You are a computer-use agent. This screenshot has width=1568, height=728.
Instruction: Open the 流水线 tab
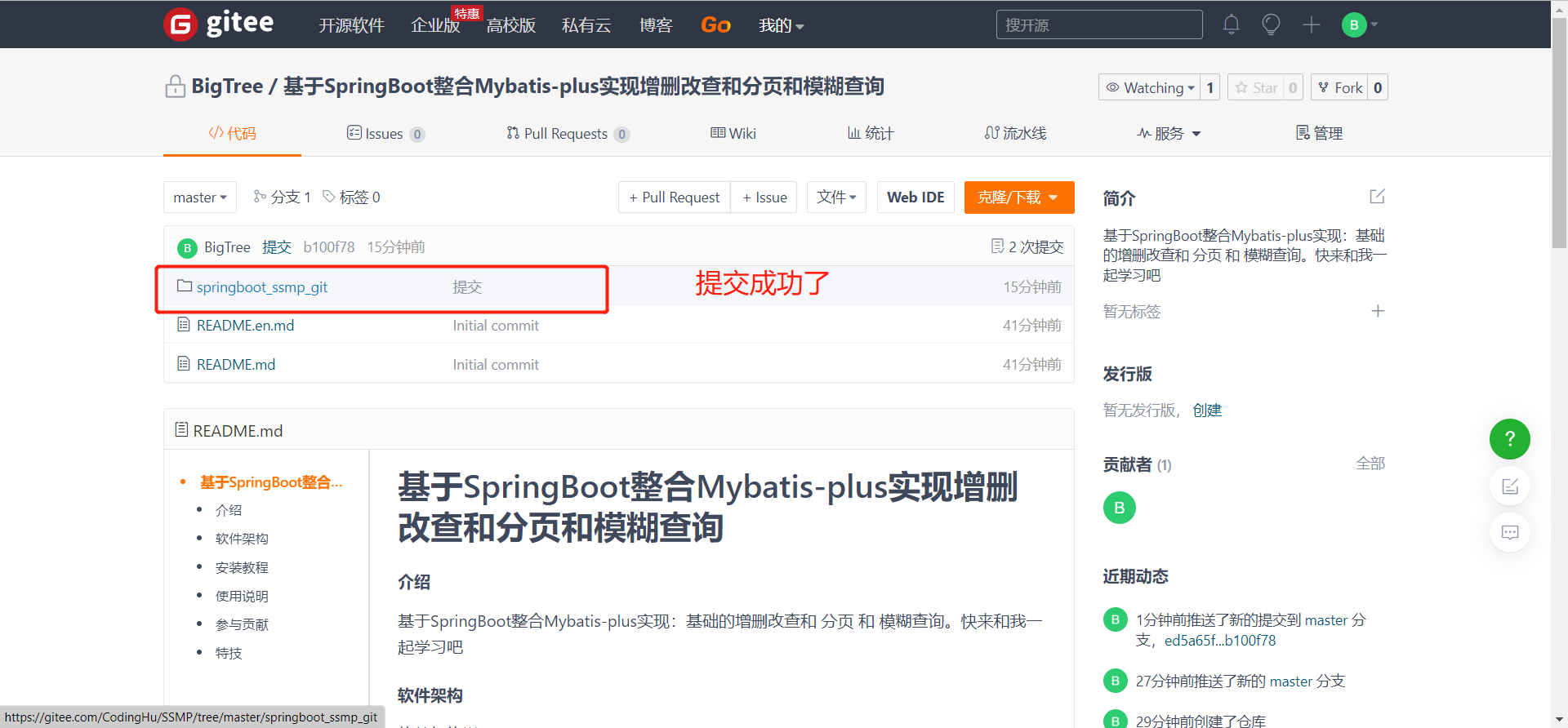pyautogui.click(x=1015, y=133)
